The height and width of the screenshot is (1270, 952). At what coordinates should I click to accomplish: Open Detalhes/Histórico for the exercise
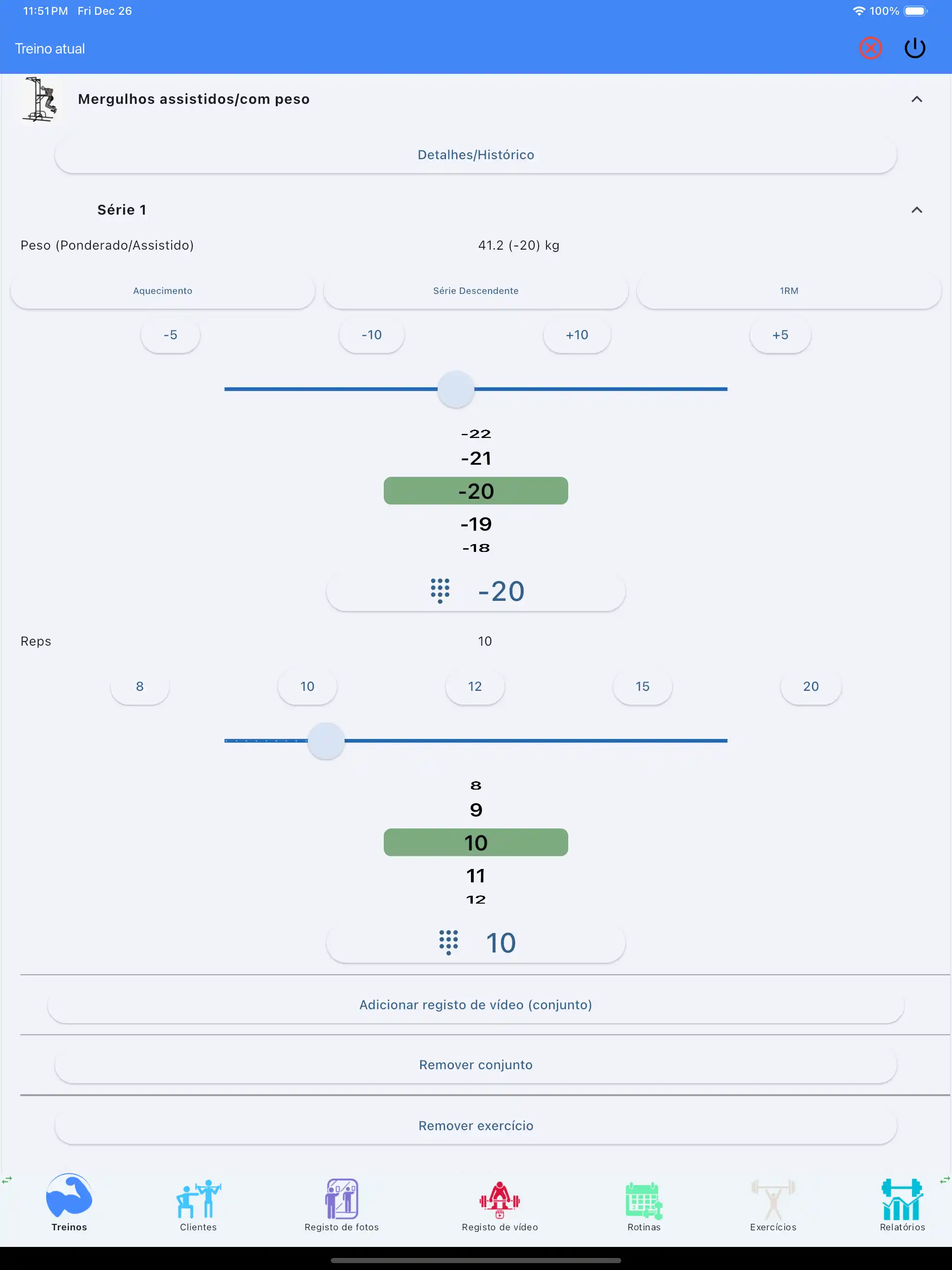point(476,154)
